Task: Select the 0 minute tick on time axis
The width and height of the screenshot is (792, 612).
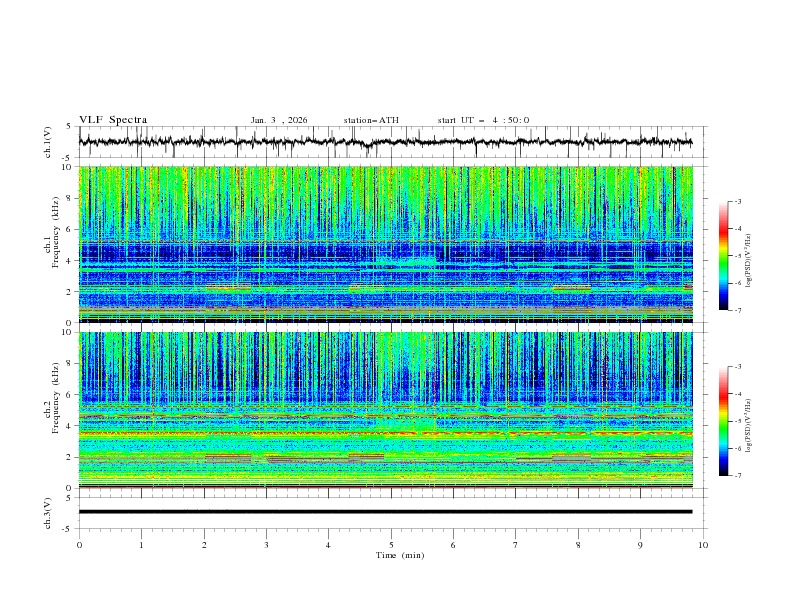Action: pyautogui.click(x=79, y=544)
